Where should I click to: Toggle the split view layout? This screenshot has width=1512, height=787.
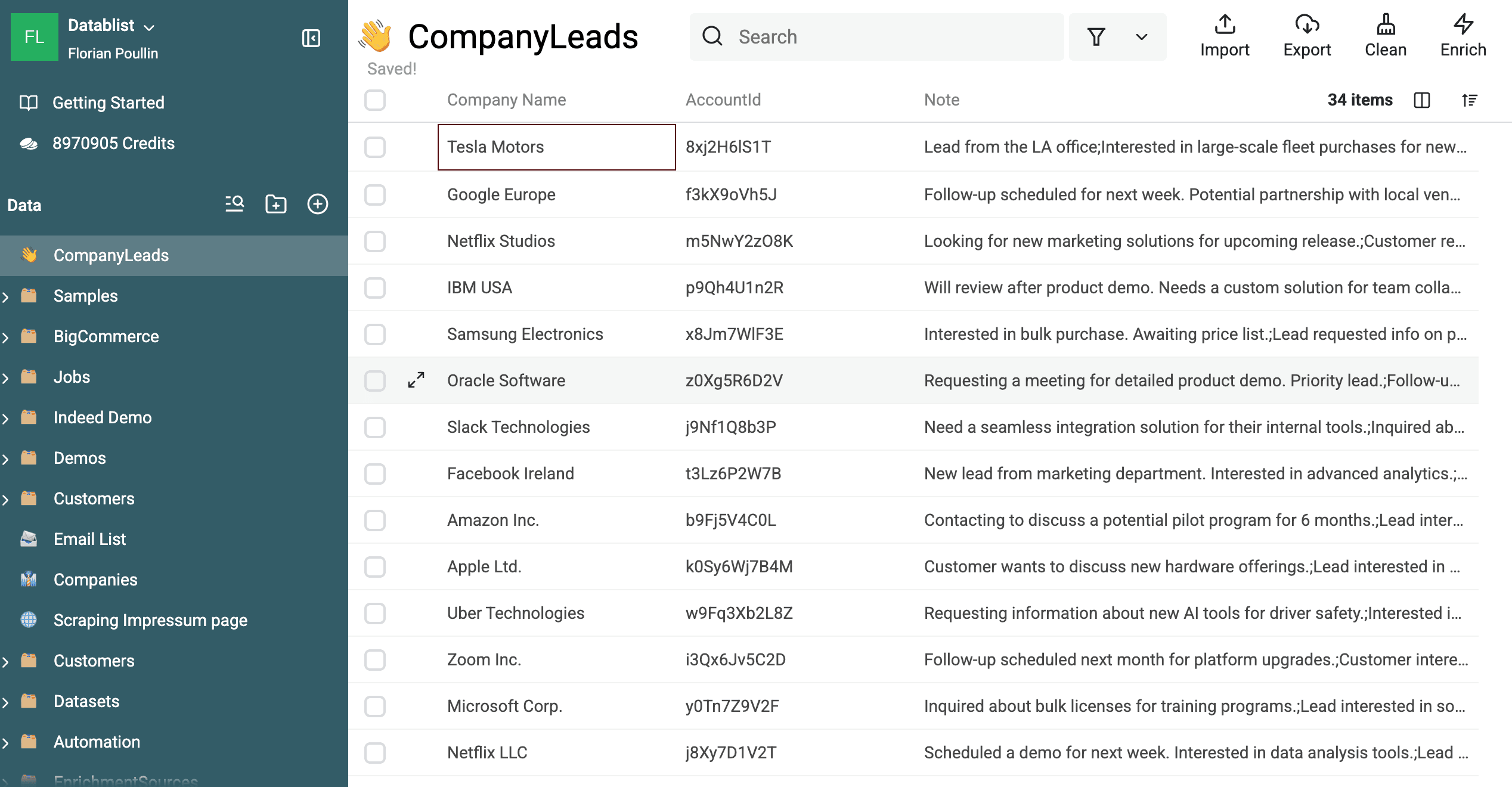(1422, 100)
